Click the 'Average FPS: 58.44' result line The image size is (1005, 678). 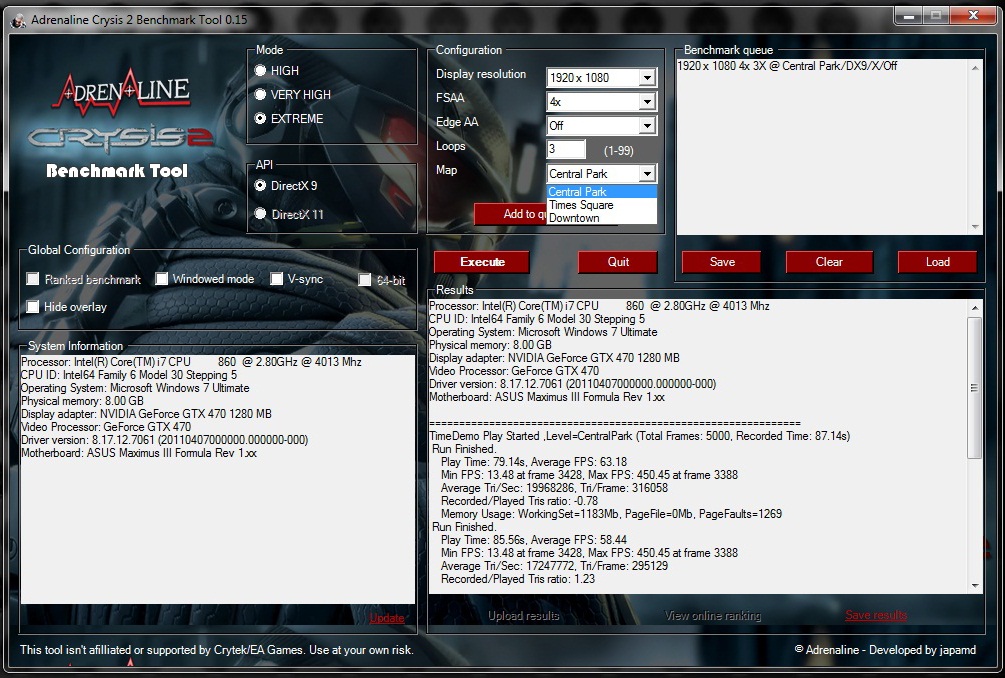coord(534,540)
